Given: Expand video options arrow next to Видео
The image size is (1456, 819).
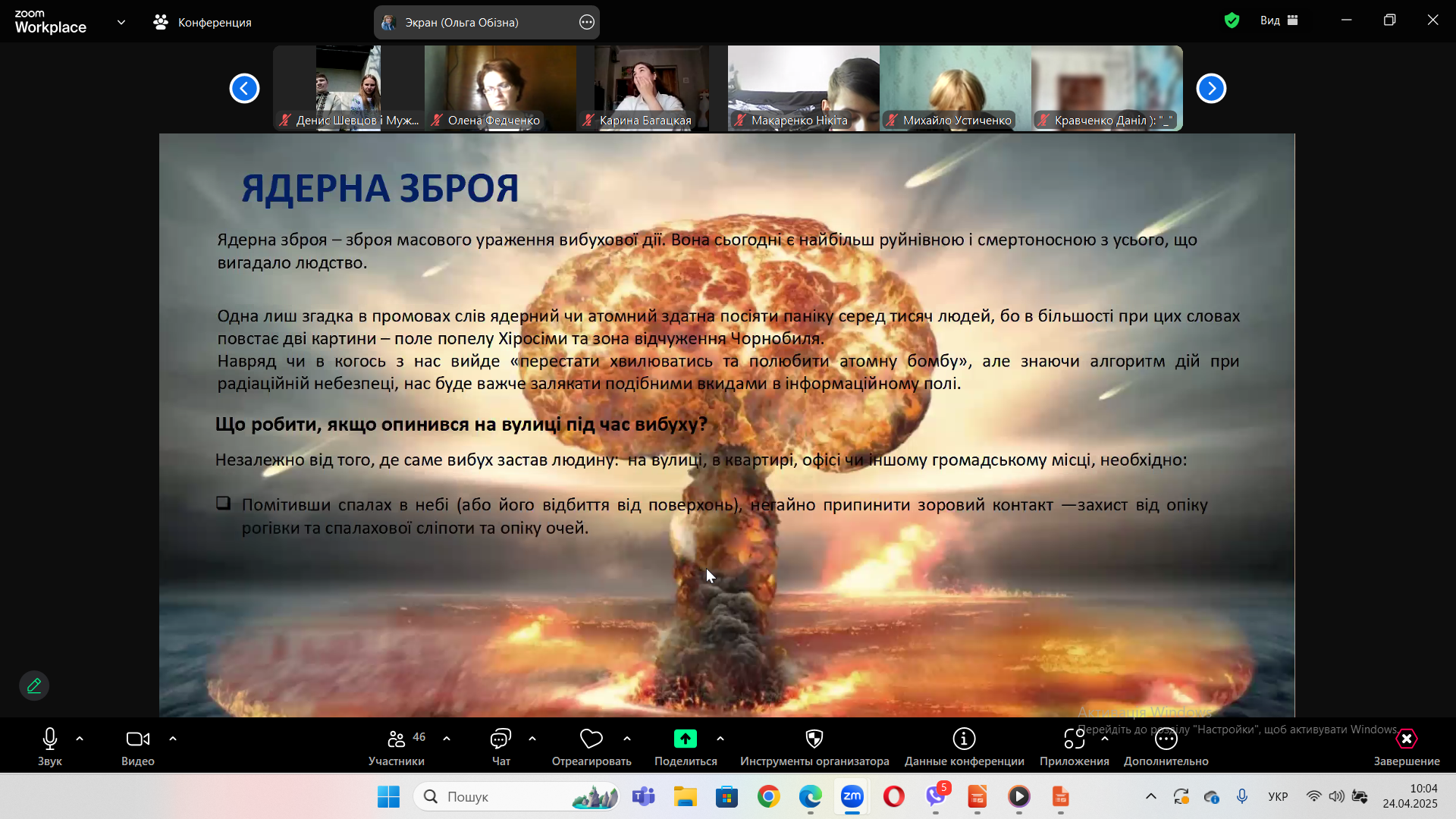Looking at the screenshot, I should (173, 739).
